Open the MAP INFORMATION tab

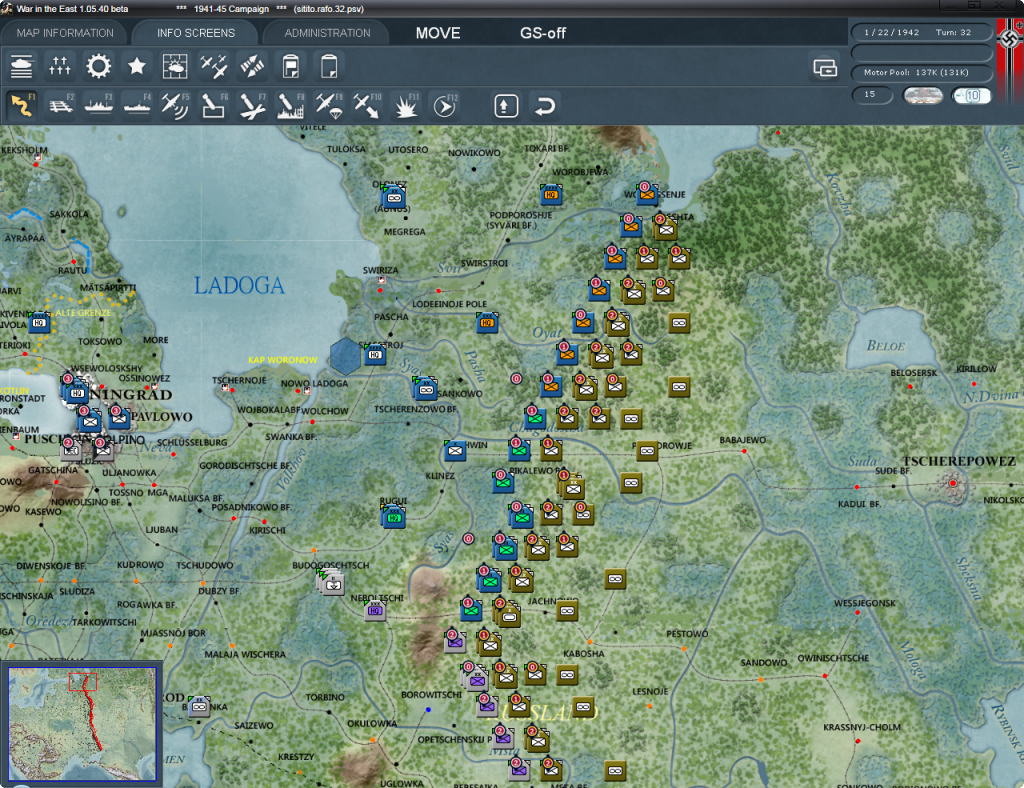65,33
